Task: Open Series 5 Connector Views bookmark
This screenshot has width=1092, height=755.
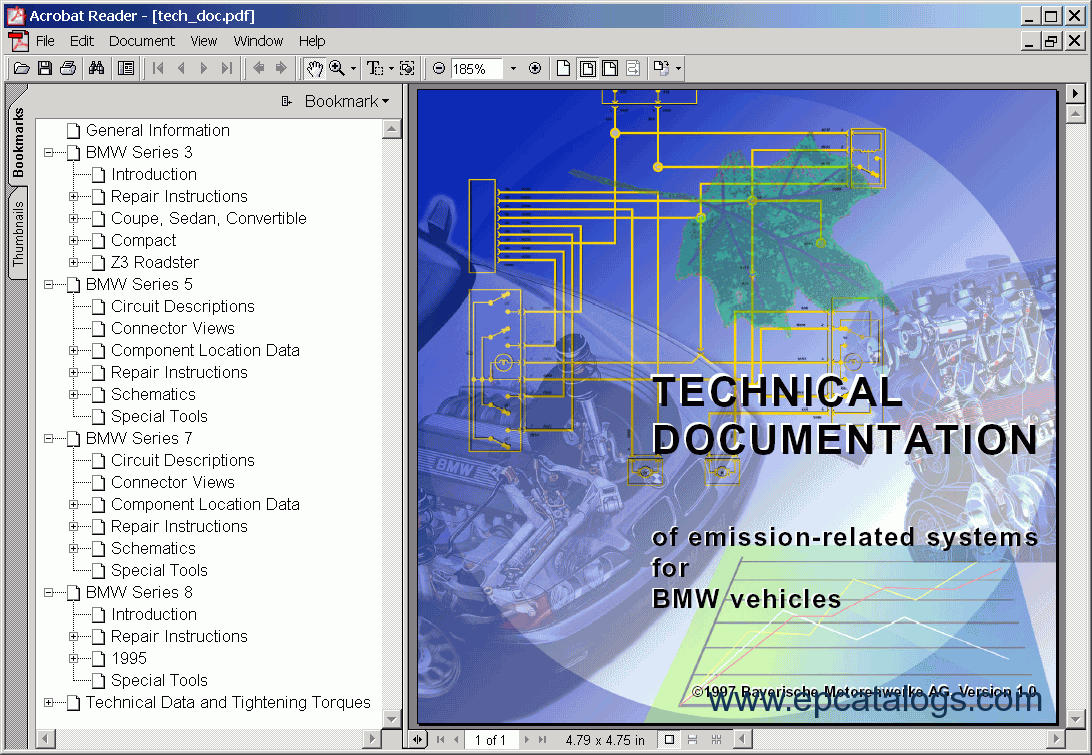Action: click(x=173, y=329)
